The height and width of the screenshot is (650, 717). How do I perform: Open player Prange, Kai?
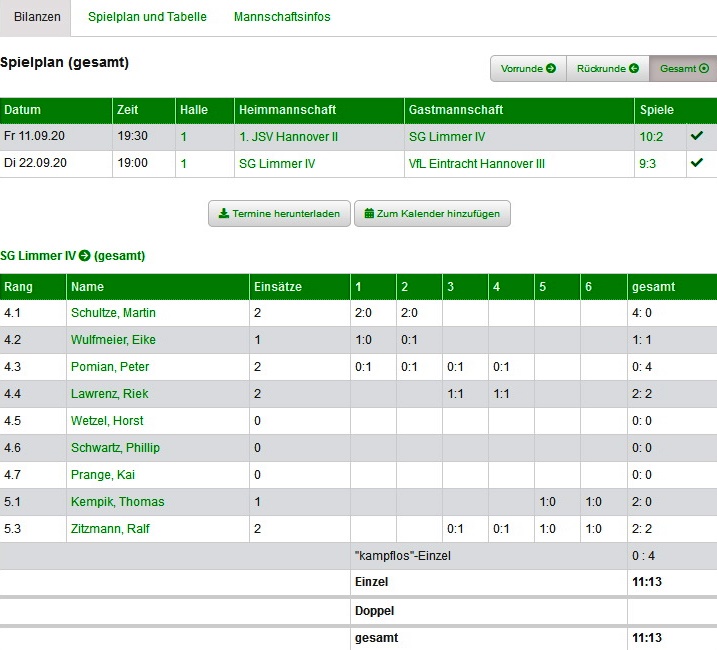coord(102,475)
